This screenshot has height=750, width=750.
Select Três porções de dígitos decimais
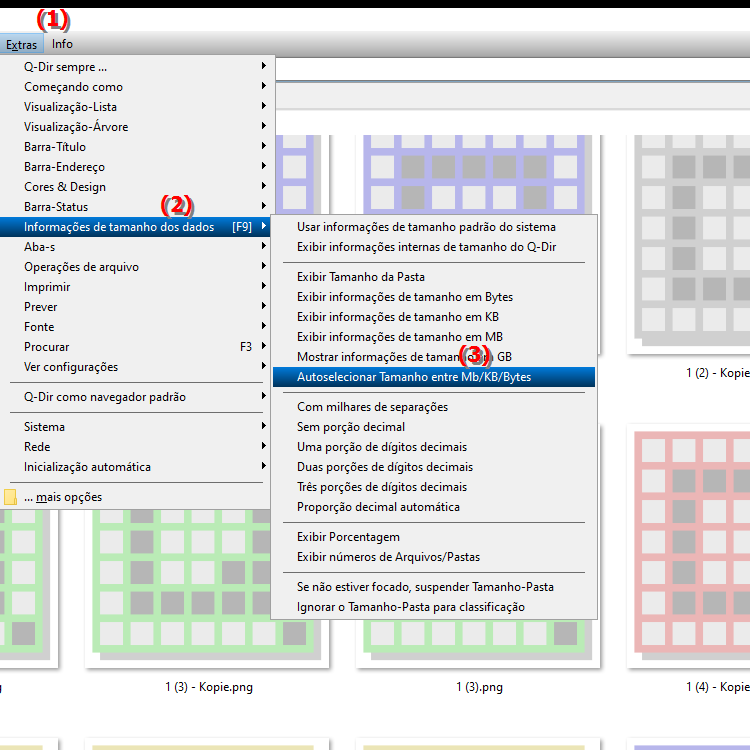pyautogui.click(x=434, y=487)
